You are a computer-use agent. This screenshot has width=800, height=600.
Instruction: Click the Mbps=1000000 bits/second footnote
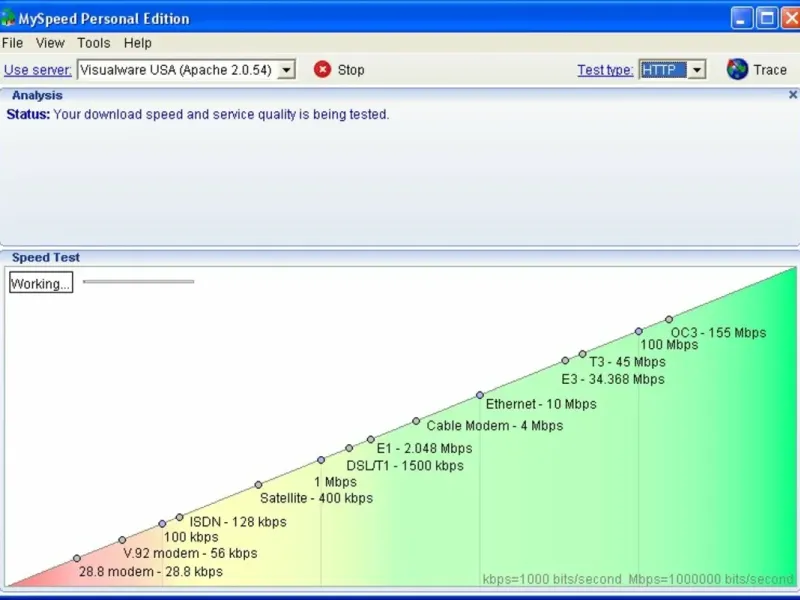point(711,579)
